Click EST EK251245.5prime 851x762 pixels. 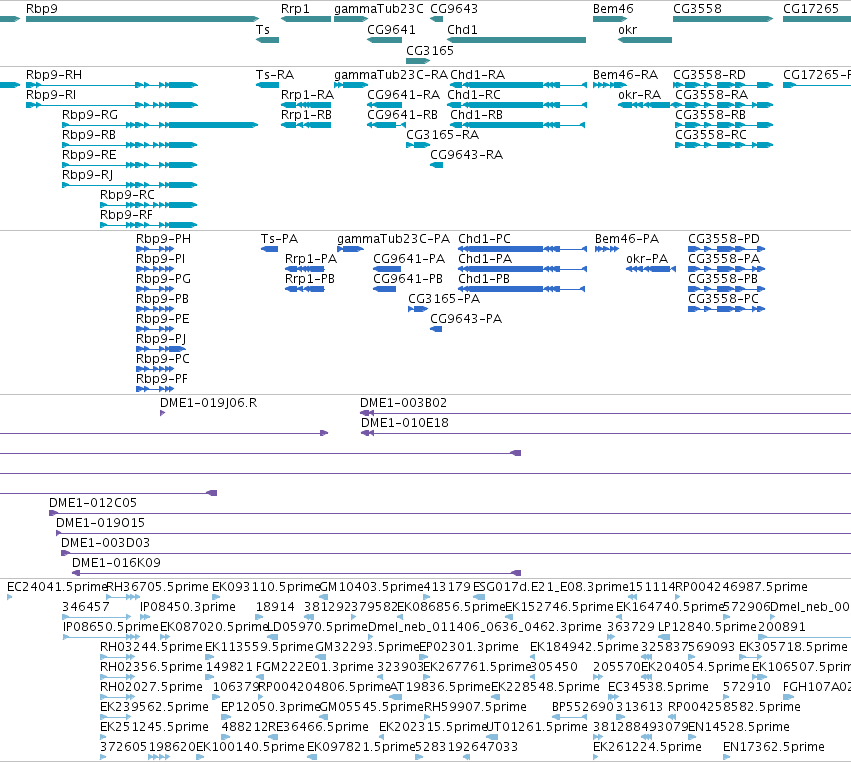tap(103, 736)
